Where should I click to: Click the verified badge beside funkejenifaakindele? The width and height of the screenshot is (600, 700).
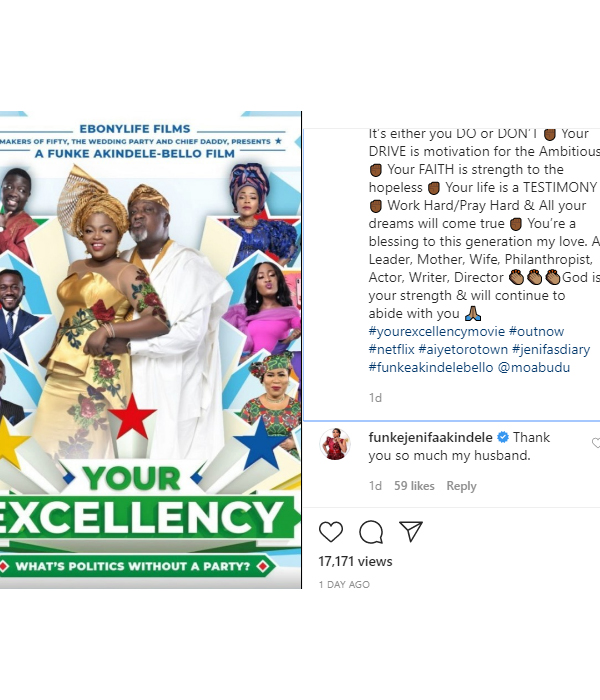click(503, 438)
